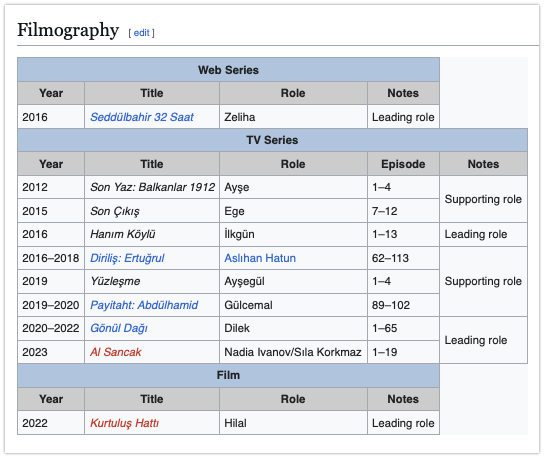Open the Gönül Dağı link

tap(119, 328)
